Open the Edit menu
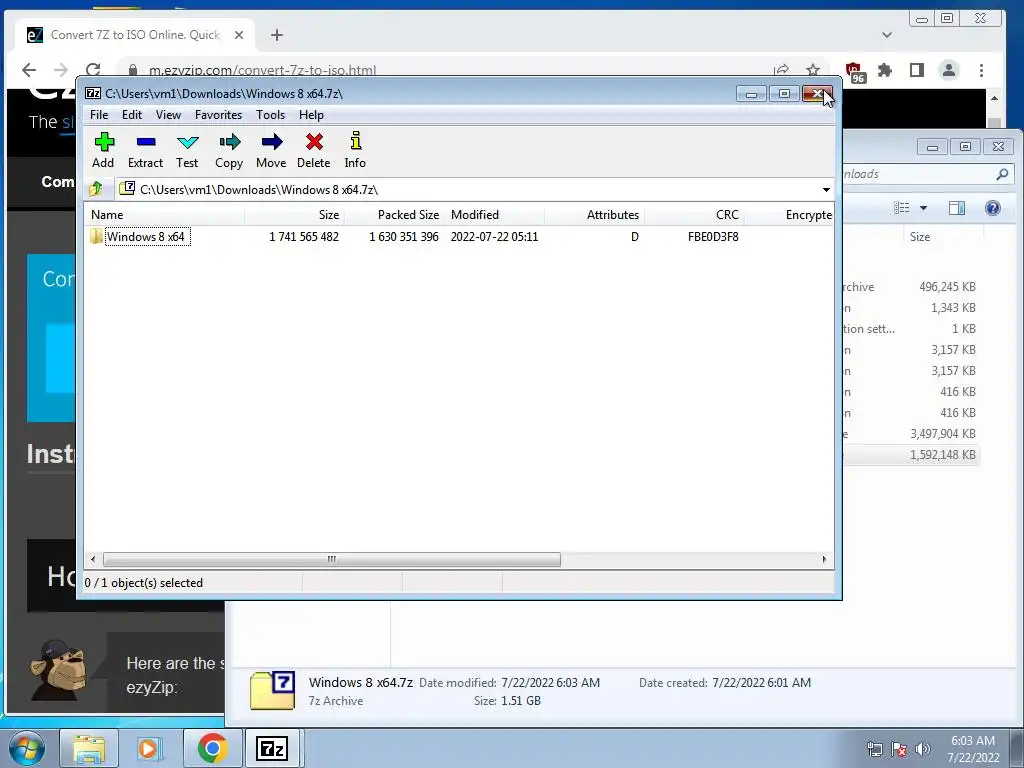The height and width of the screenshot is (768, 1024). click(x=132, y=115)
